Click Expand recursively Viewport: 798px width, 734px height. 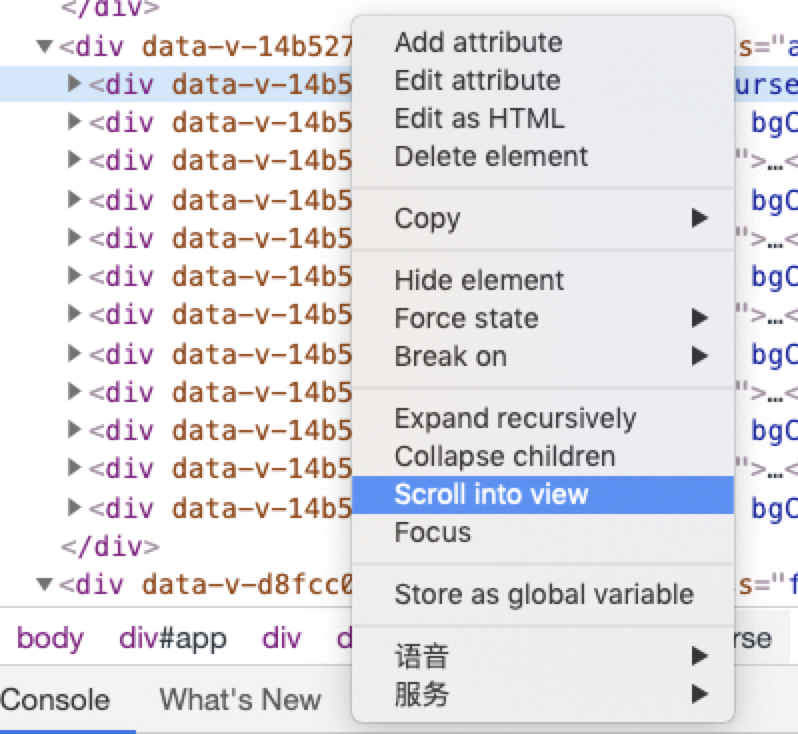515,418
